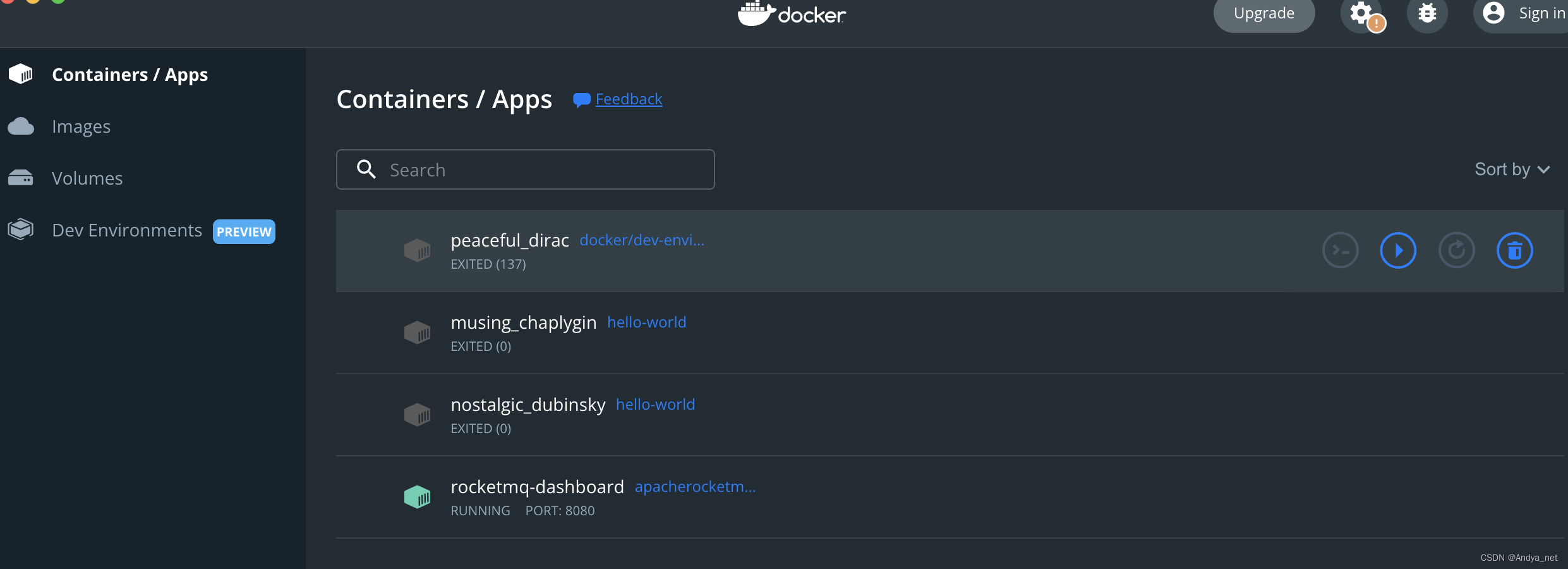
Task: Select the peaceful_dirac container name
Action: [510, 240]
